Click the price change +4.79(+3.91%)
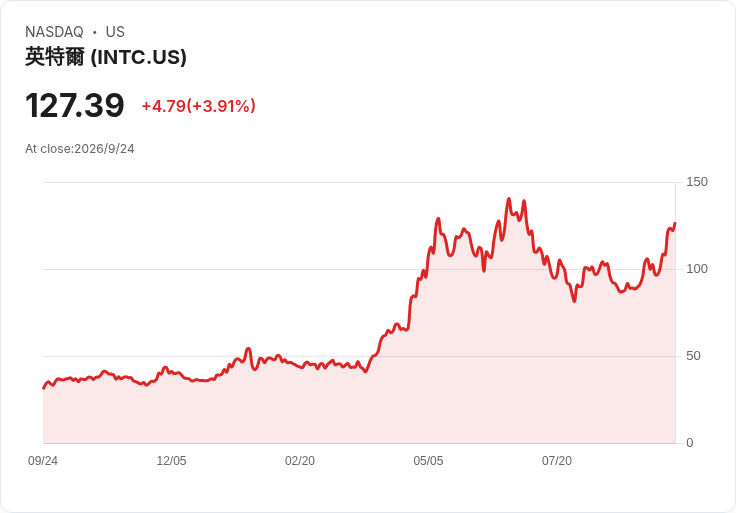This screenshot has height=513, width=736. point(199,106)
